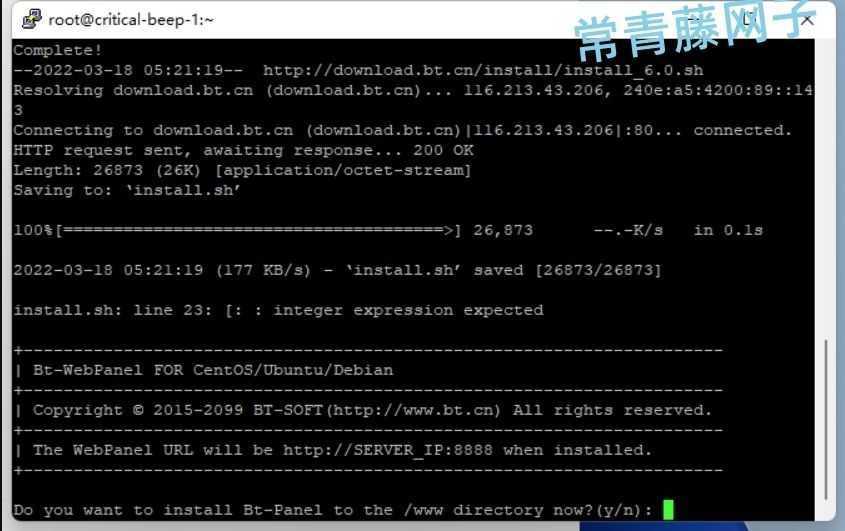Click the green terminal cursor block

pos(668,509)
